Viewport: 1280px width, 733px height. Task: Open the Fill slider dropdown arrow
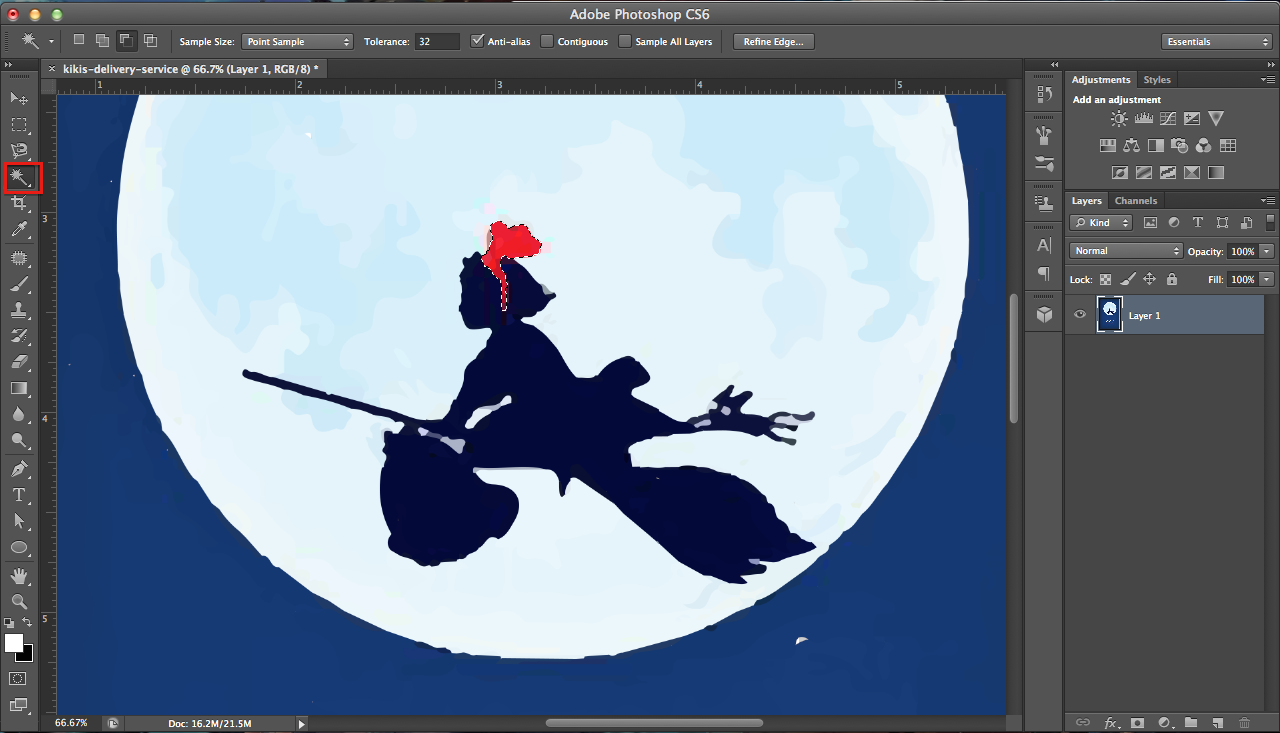[1267, 280]
